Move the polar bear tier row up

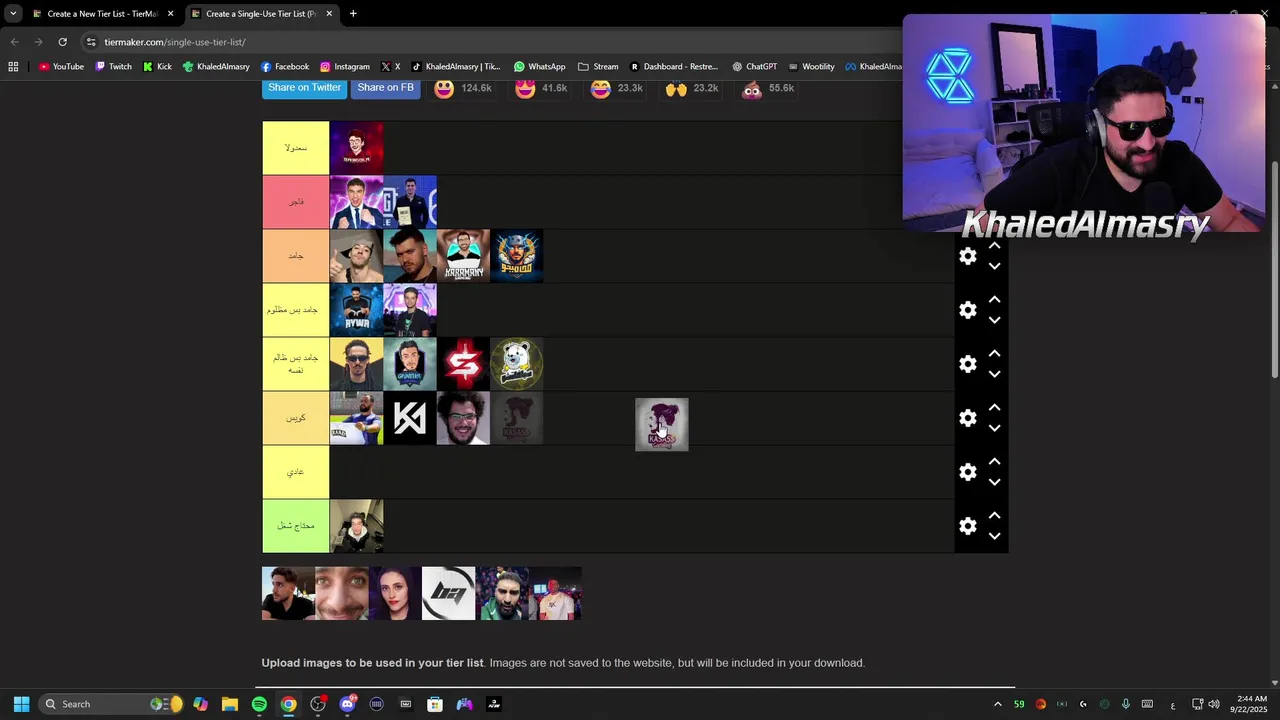coord(994,354)
